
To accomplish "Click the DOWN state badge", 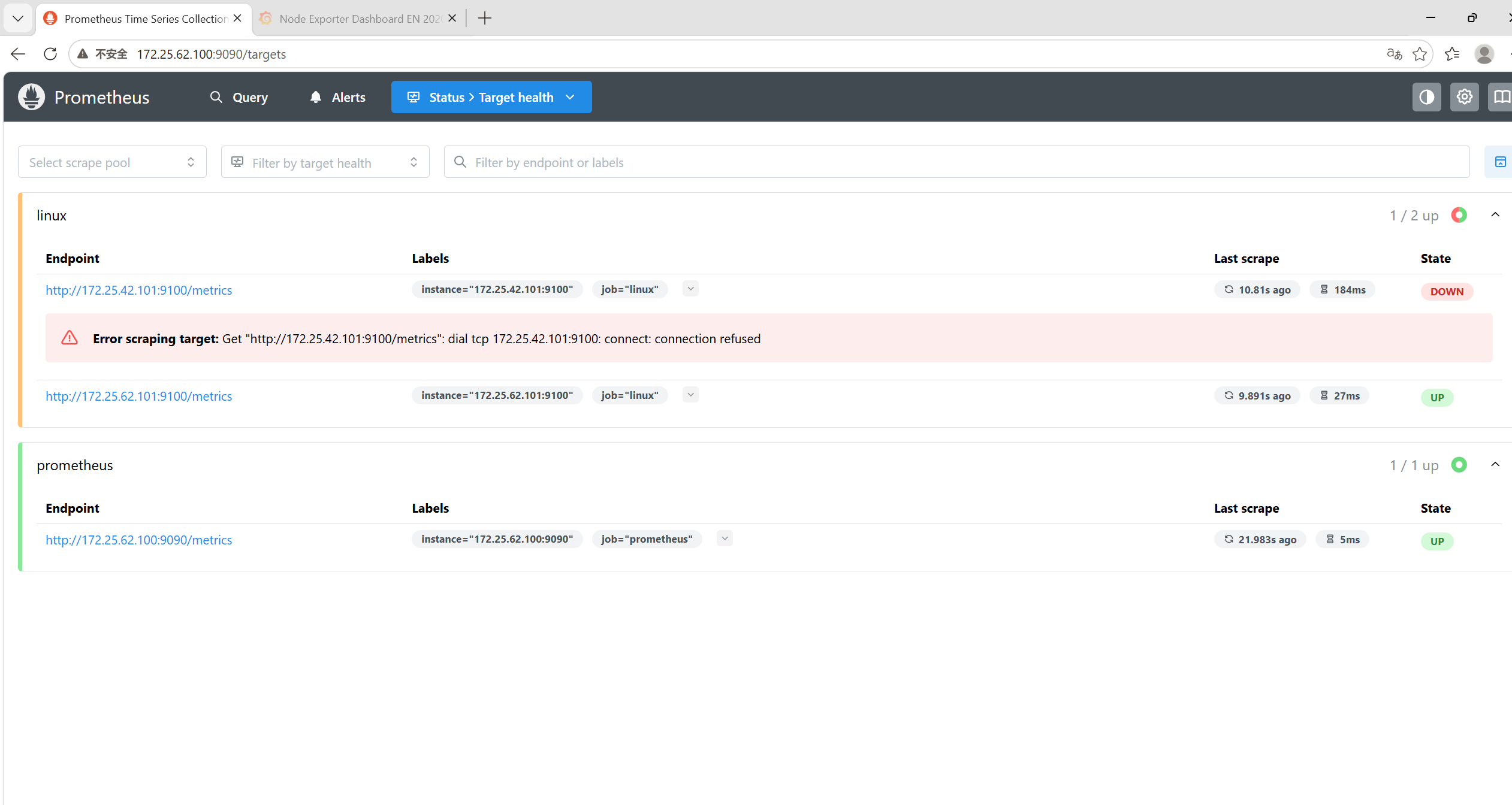I will coord(1447,292).
